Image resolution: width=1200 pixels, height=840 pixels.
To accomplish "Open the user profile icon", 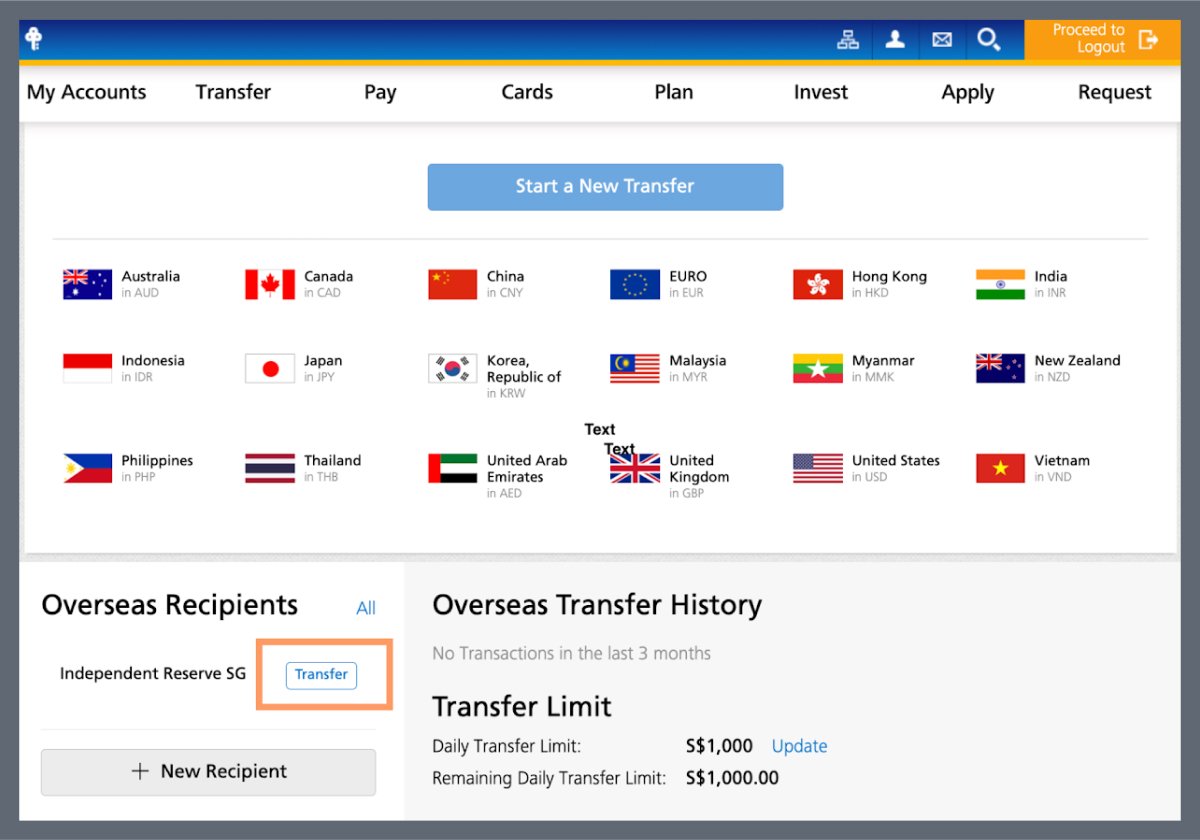I will point(895,40).
